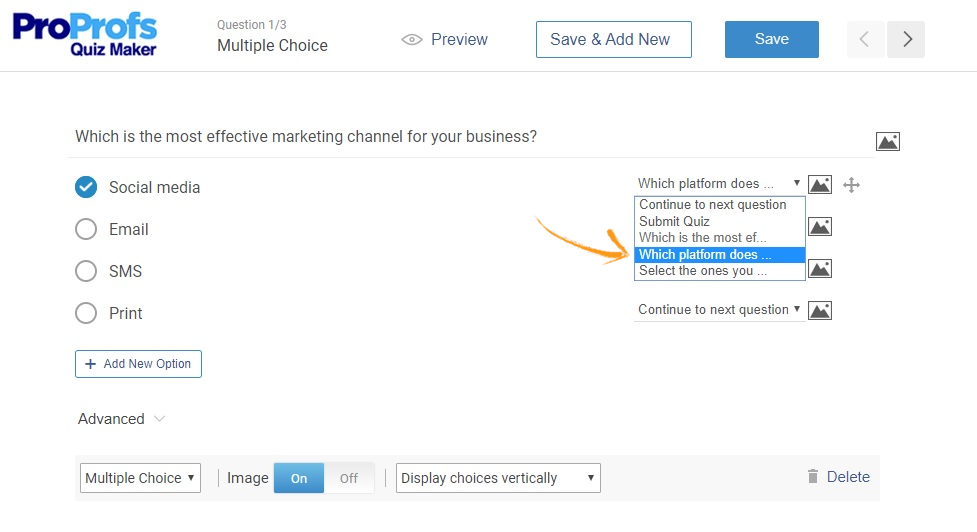
Task: Select the Print radio option
Action: click(86, 313)
